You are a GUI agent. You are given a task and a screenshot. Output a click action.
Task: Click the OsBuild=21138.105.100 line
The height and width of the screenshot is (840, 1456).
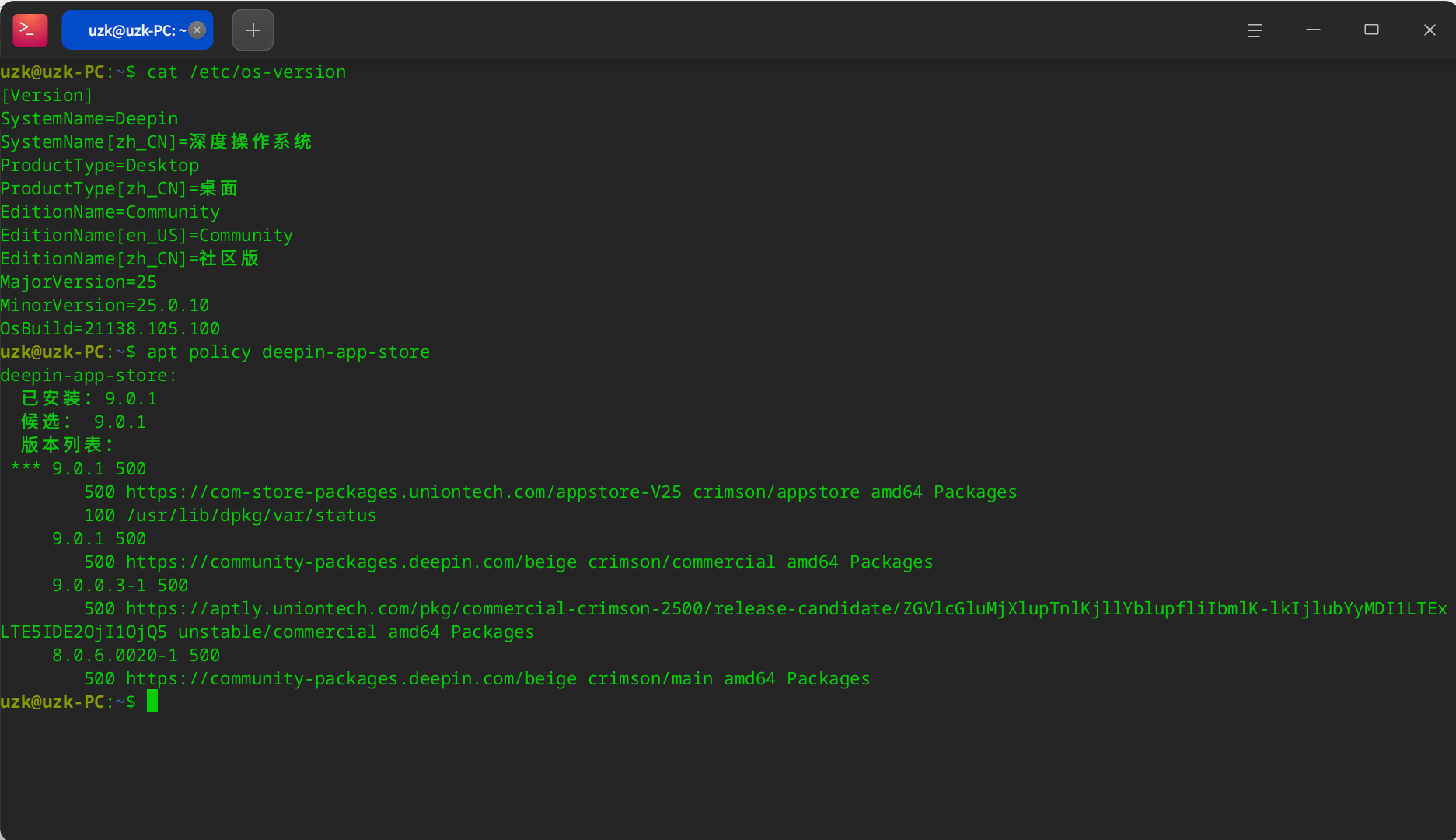point(110,329)
